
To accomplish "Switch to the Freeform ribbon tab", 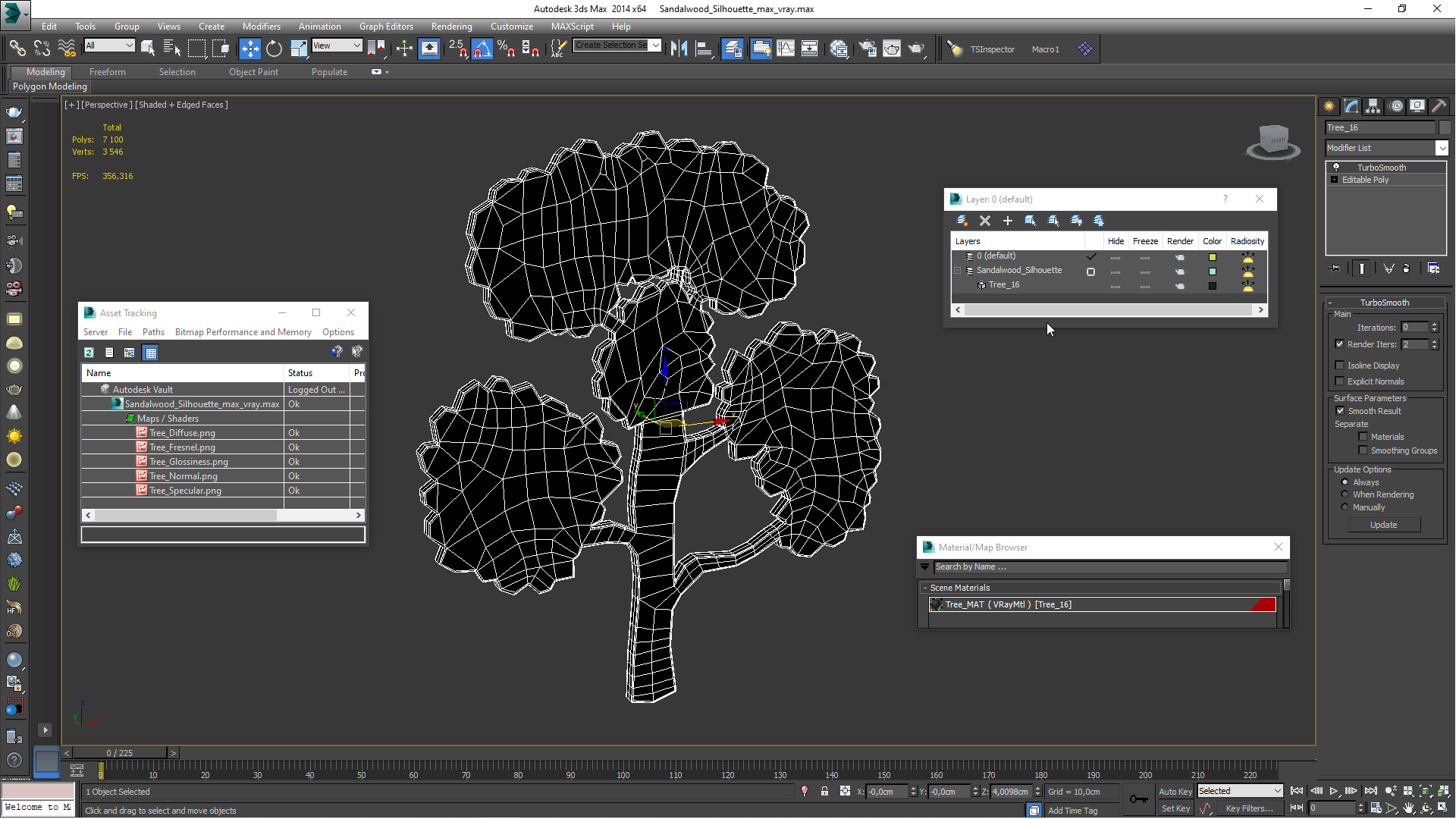I will [107, 72].
